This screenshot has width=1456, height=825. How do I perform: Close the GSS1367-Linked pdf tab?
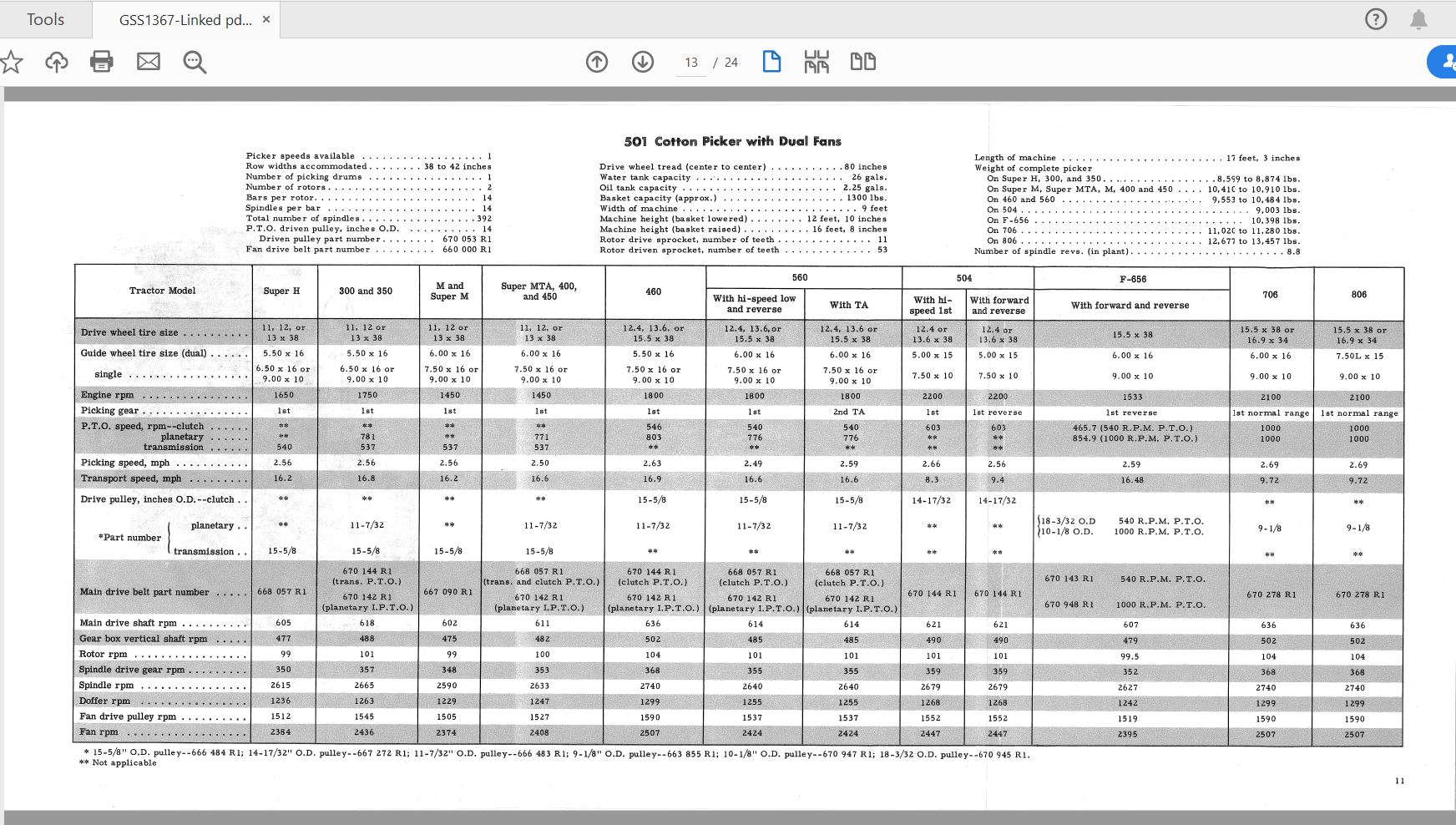(x=266, y=19)
